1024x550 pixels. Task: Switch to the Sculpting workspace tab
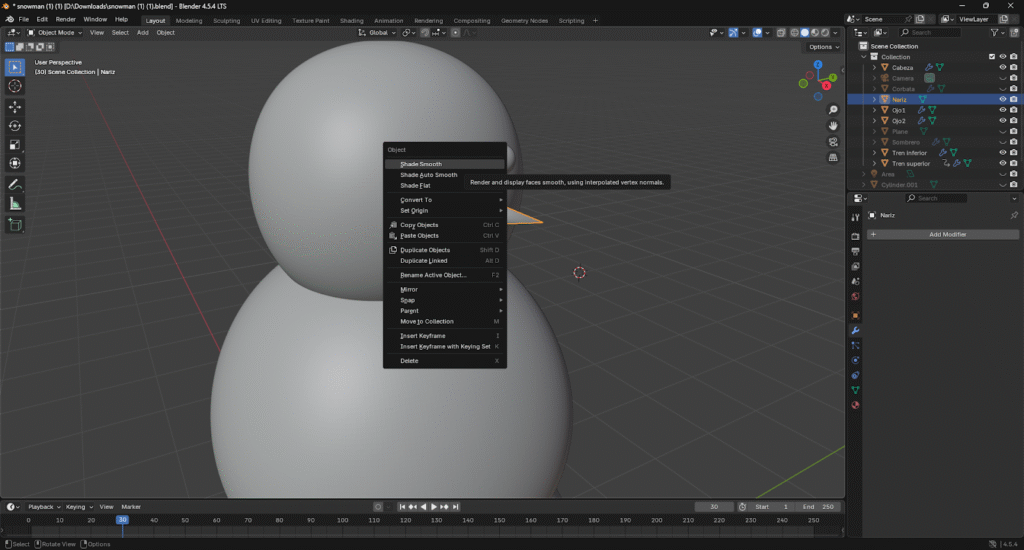(x=227, y=20)
